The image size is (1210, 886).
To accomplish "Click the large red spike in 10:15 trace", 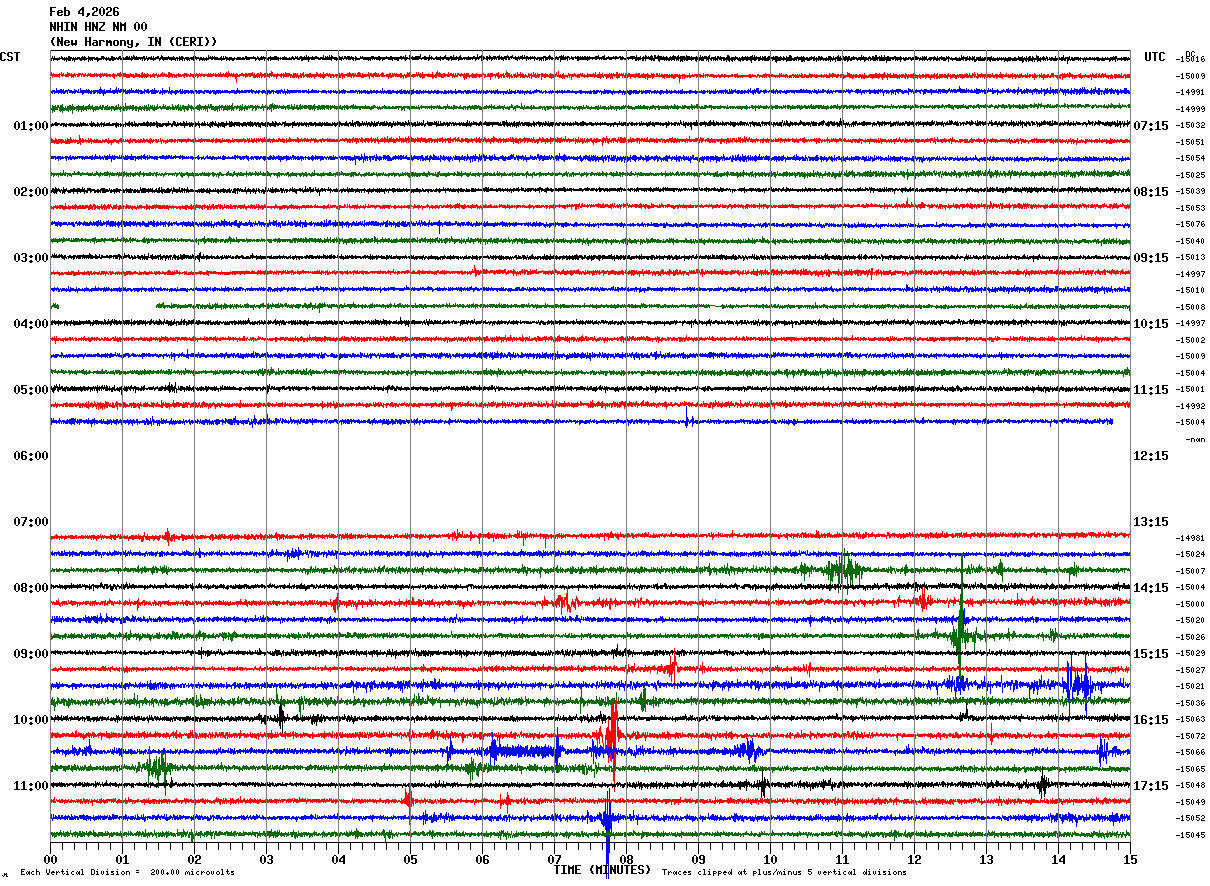I will [613, 736].
